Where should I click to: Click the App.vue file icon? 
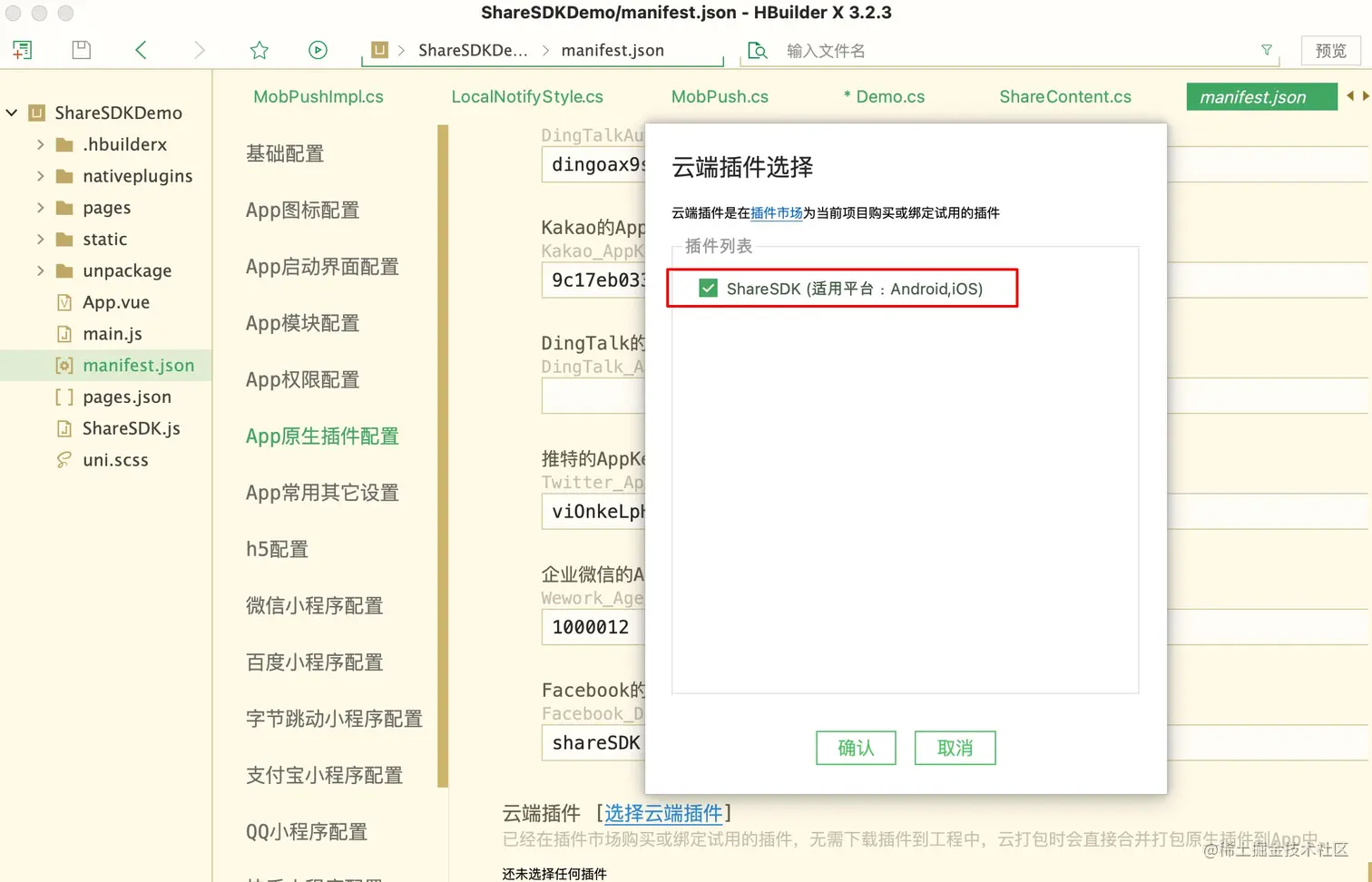[64, 302]
